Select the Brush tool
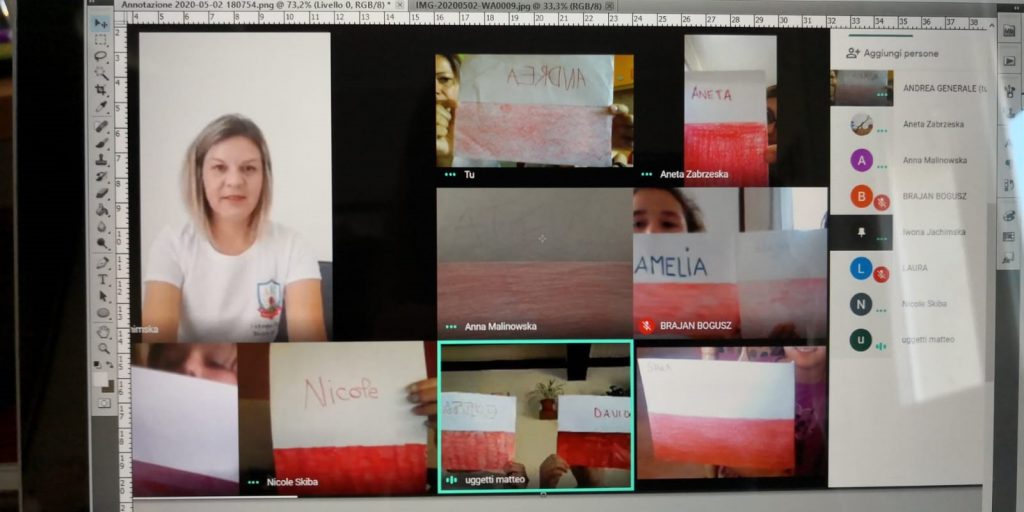This screenshot has width=1024, height=512. pos(101,142)
